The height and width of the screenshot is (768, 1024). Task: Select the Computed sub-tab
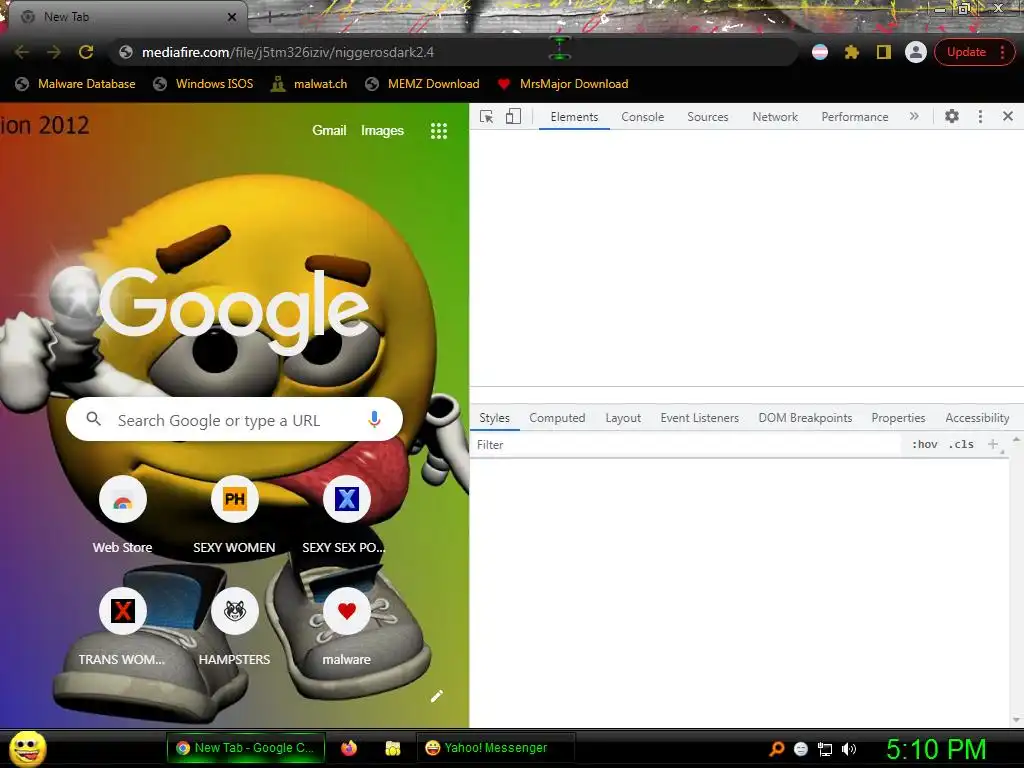point(557,417)
